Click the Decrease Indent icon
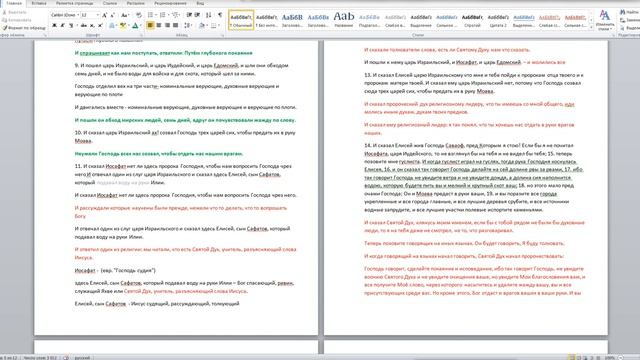Screen dimensions: 640x360 189,15
